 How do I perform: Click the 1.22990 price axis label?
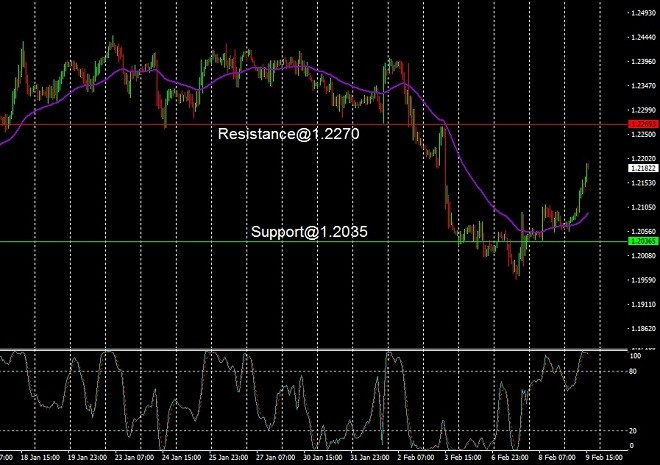644,110
